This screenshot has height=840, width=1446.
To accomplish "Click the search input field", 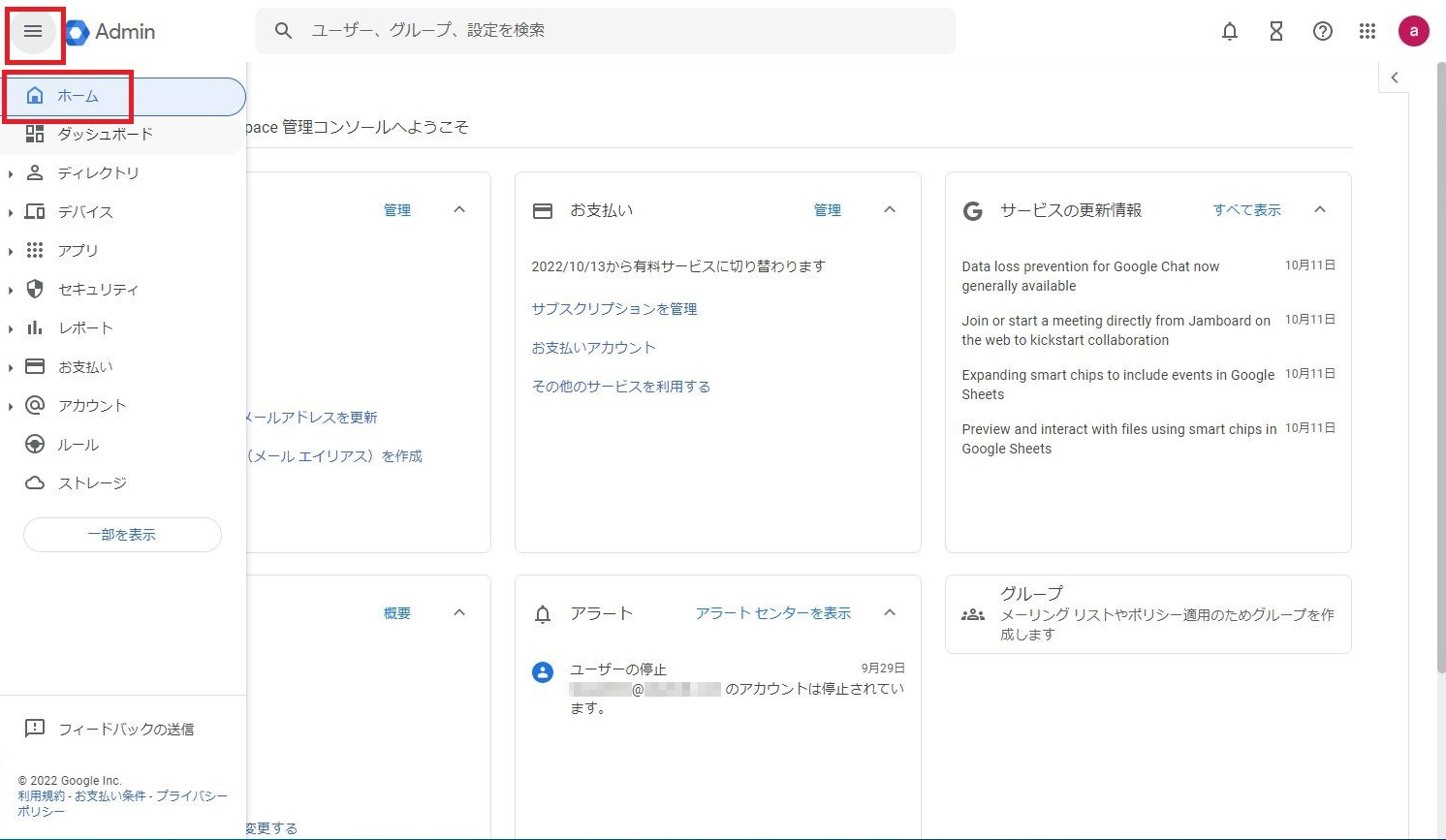I will (x=606, y=31).
